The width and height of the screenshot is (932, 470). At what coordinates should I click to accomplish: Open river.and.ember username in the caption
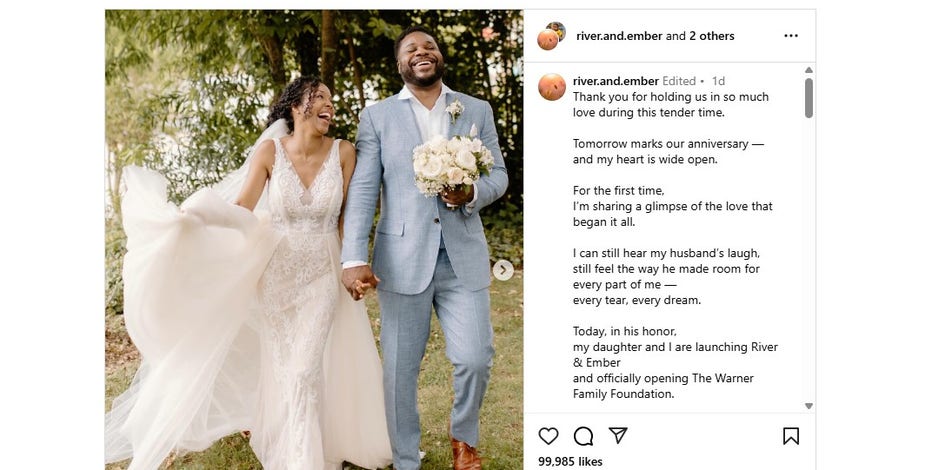pyautogui.click(x=616, y=81)
